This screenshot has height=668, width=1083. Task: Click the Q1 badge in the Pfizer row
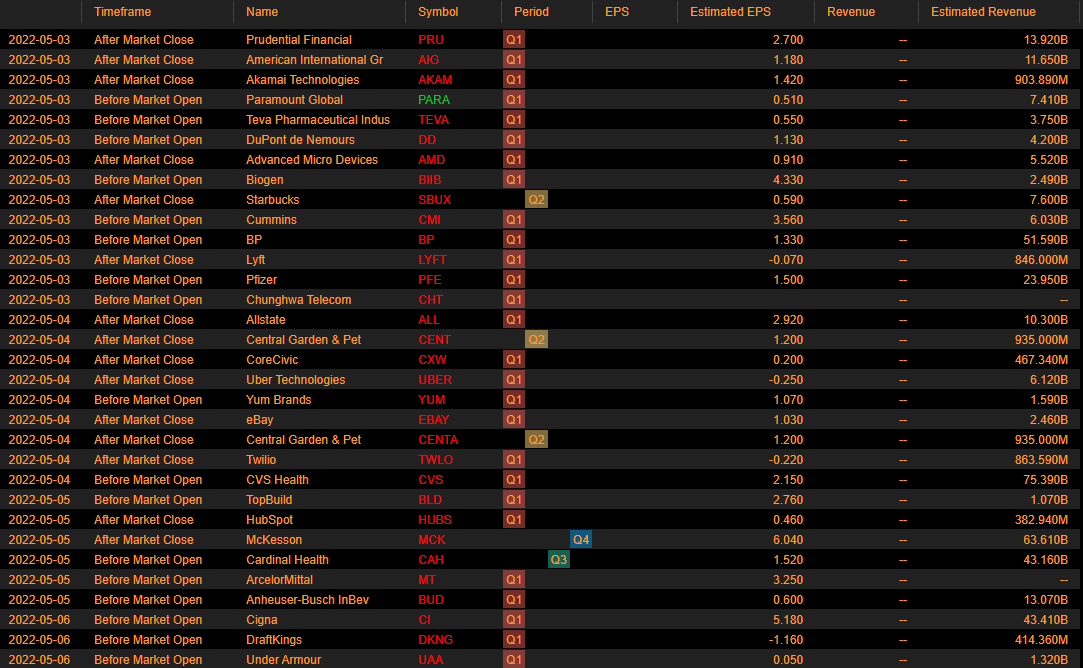click(x=514, y=280)
